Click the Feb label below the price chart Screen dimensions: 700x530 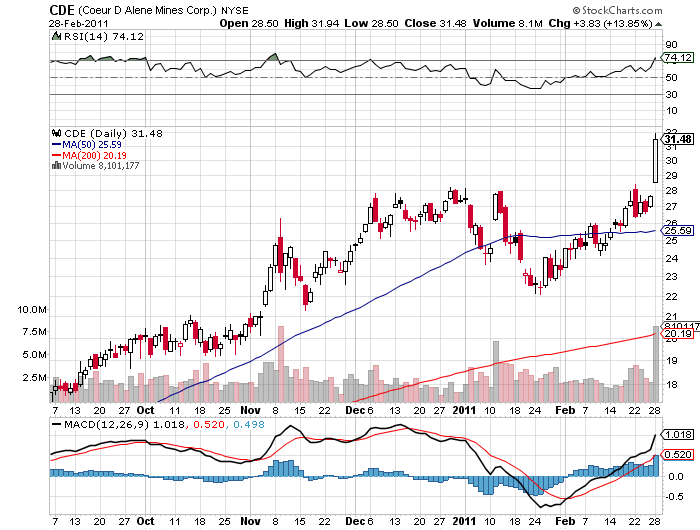(x=565, y=410)
